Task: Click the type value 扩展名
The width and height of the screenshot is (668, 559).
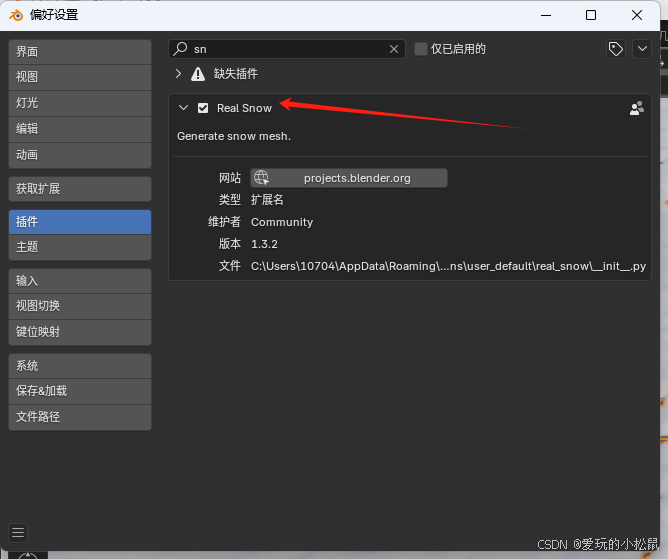Action: pos(267,200)
